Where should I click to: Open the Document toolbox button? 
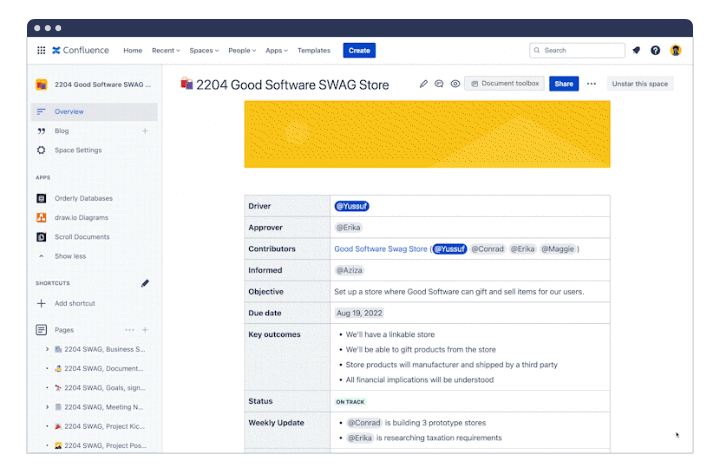tap(505, 84)
